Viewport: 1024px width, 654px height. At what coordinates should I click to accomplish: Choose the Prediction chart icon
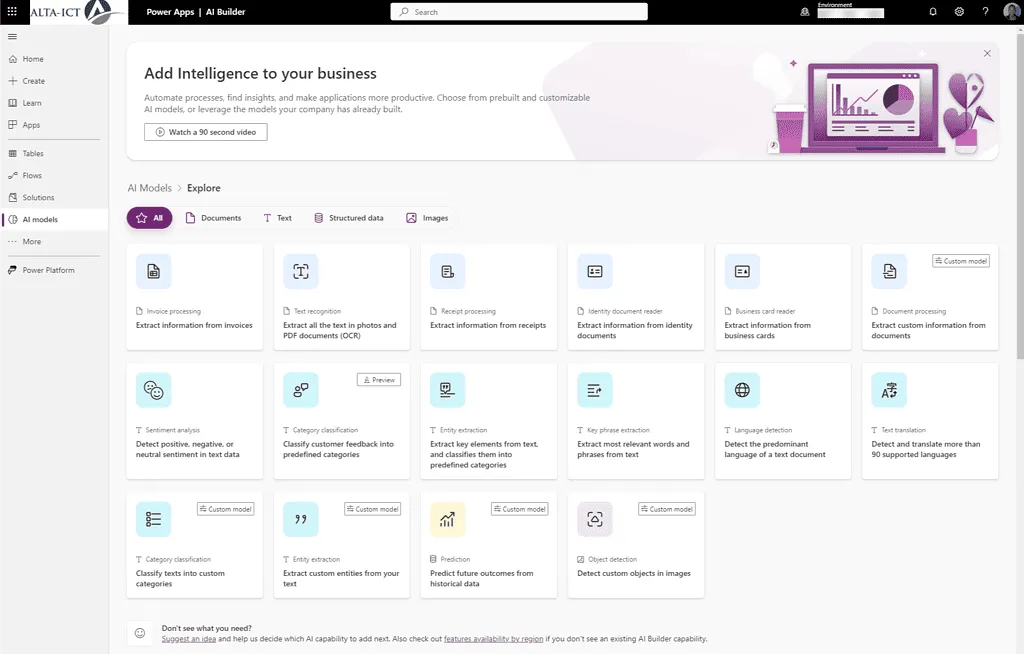pos(447,519)
